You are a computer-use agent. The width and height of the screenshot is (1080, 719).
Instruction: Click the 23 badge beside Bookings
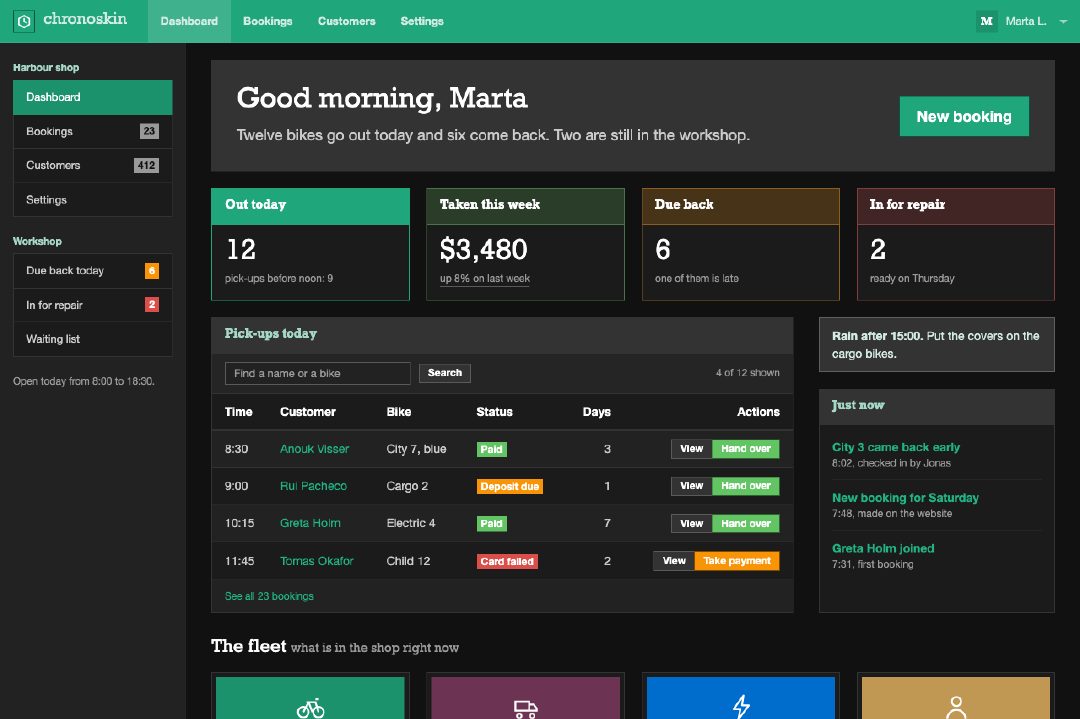[x=149, y=131]
